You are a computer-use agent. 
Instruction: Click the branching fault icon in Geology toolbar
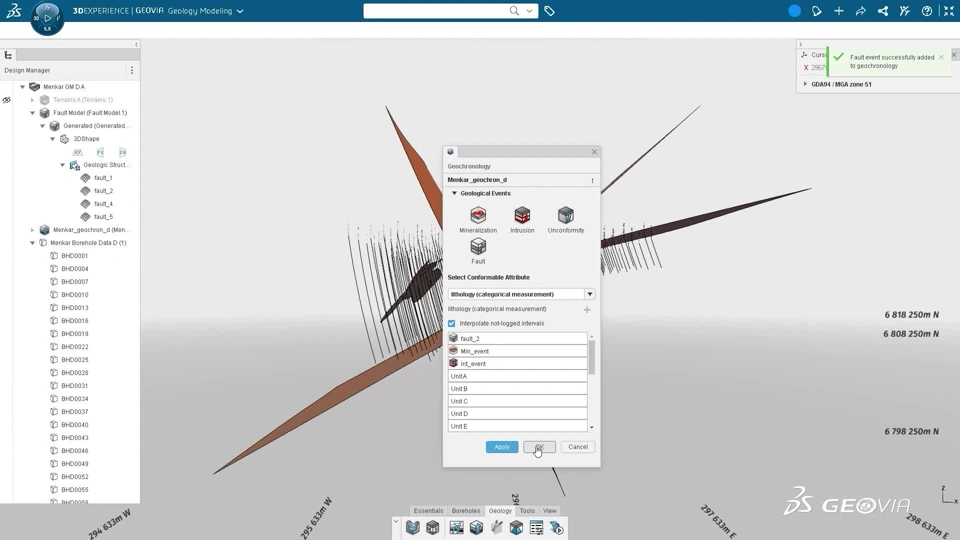coord(497,528)
